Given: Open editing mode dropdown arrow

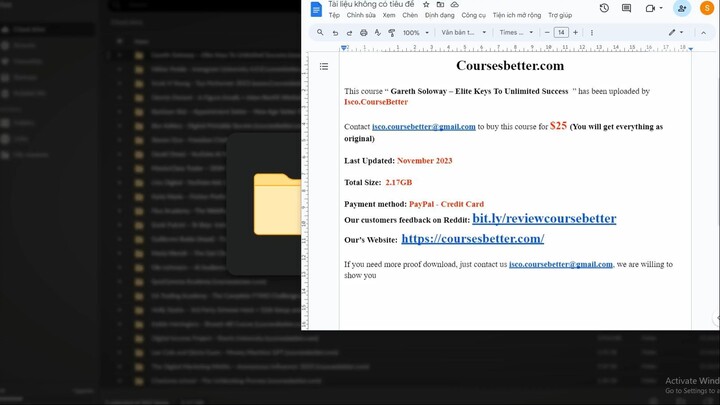Looking at the screenshot, I should (x=681, y=33).
